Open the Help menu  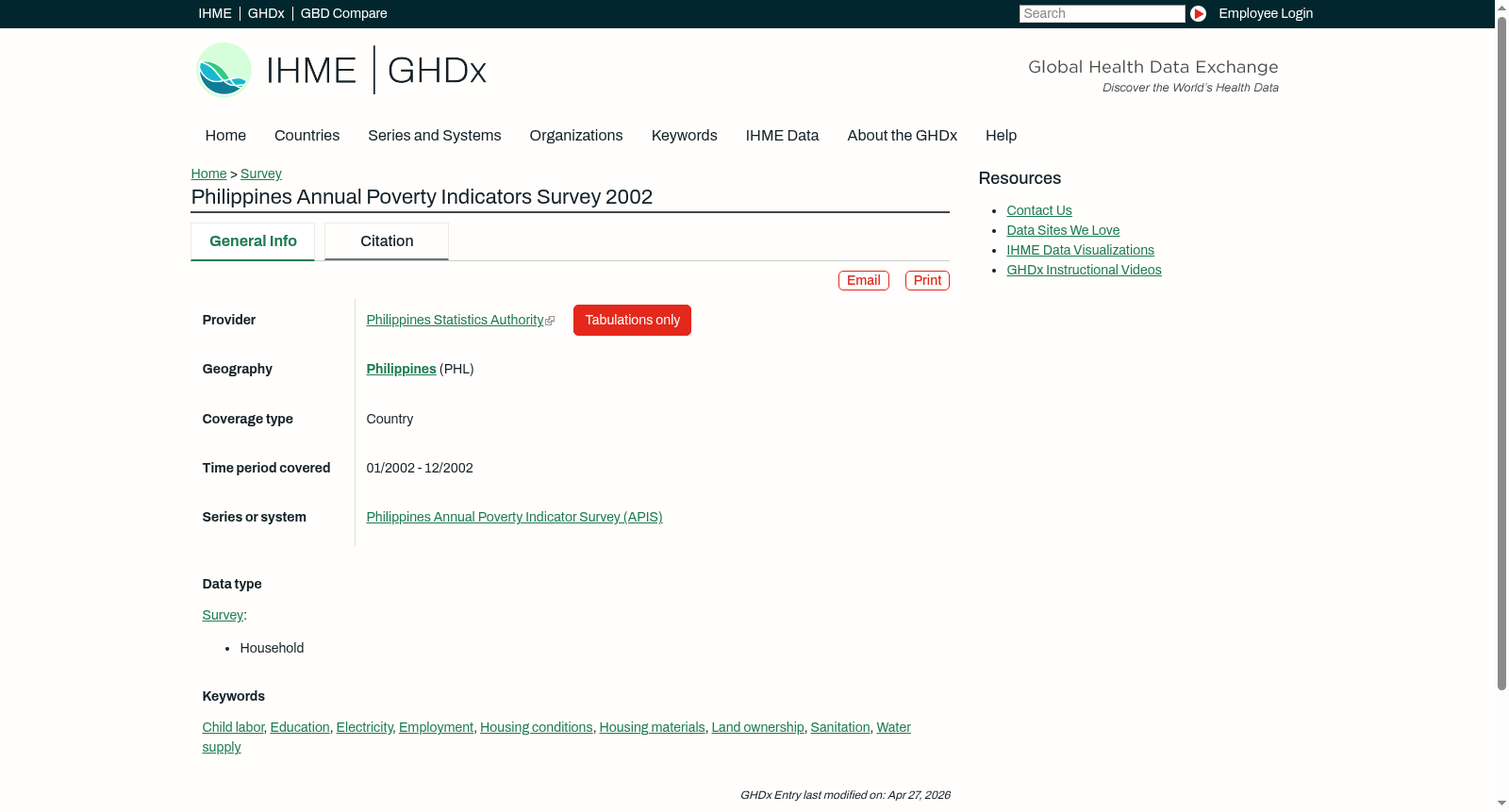[1001, 135]
